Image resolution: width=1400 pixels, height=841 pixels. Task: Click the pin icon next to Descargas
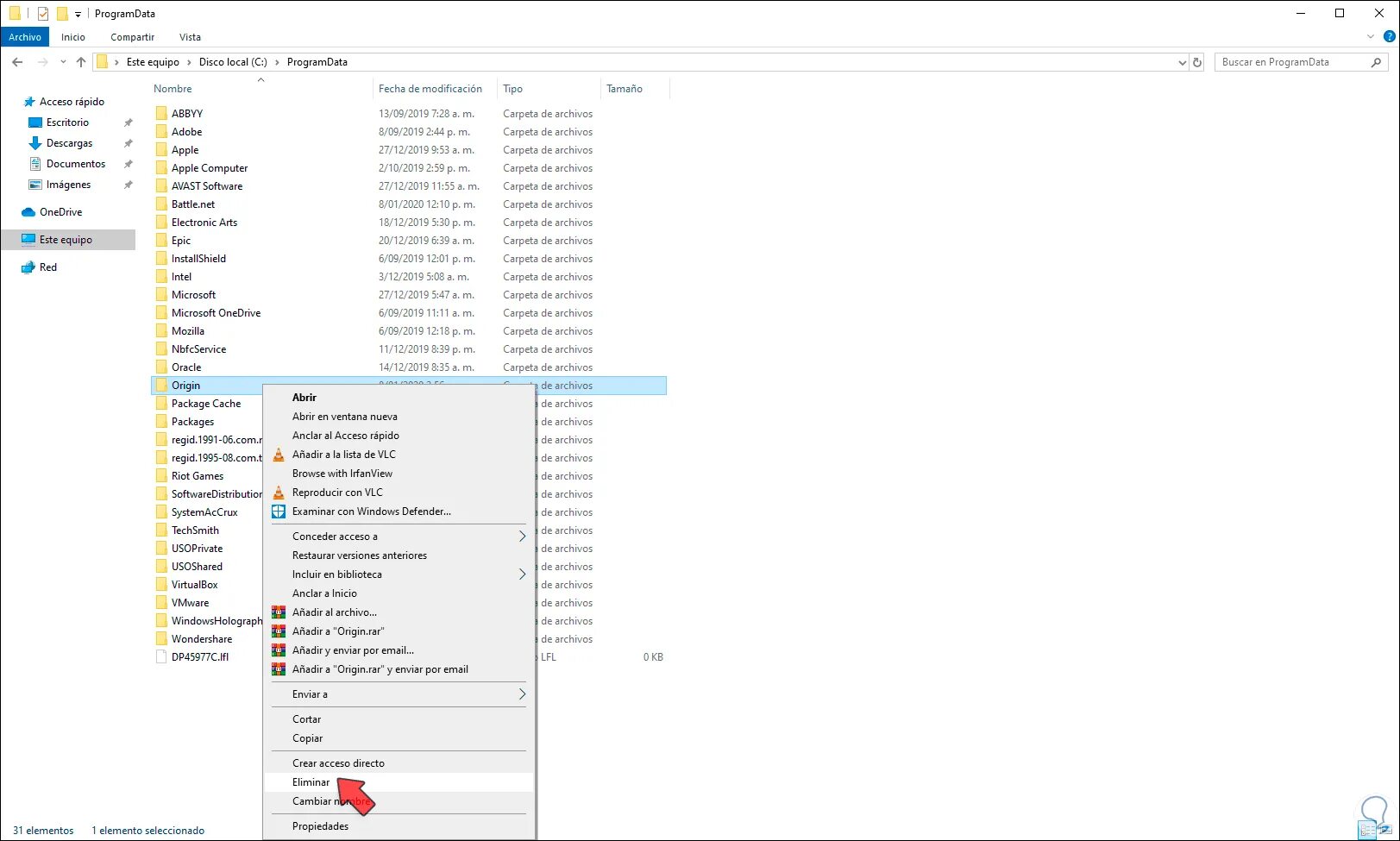(129, 143)
